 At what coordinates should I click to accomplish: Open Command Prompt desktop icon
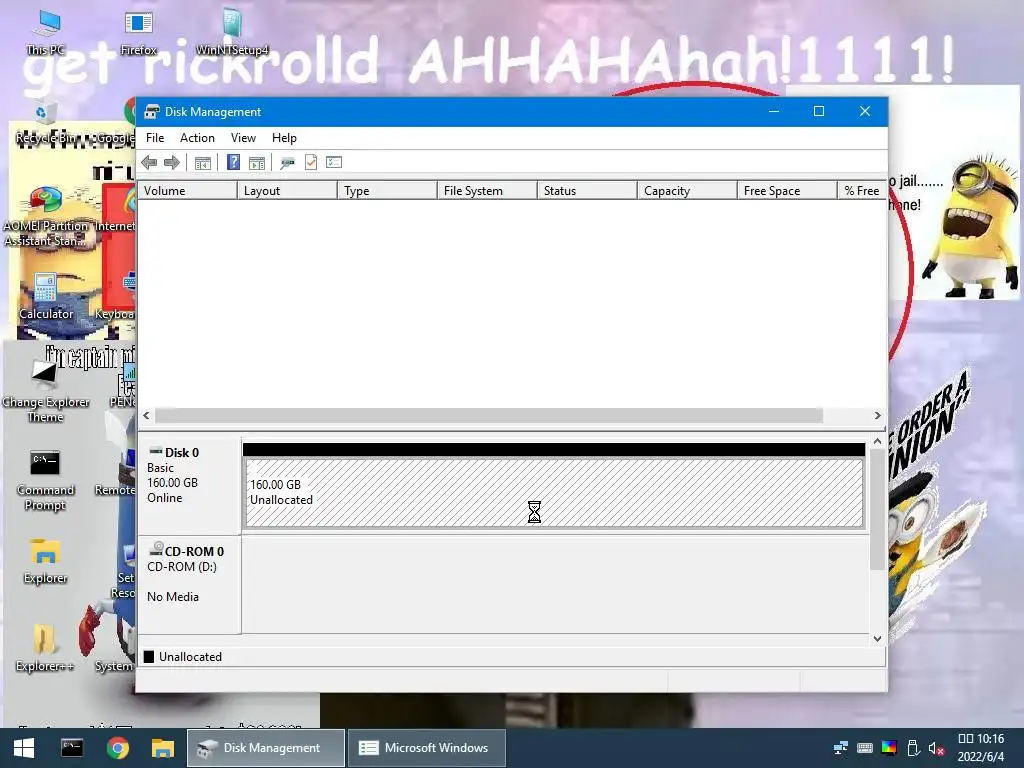(x=44, y=480)
